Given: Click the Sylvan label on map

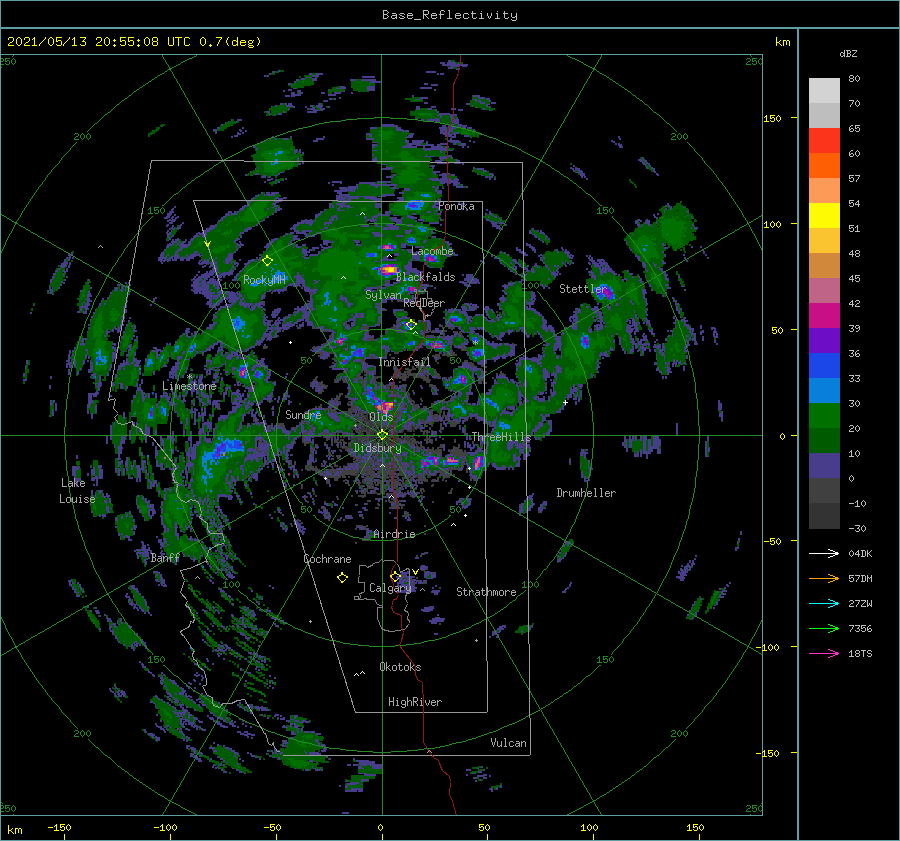Looking at the screenshot, I should pos(383,295).
